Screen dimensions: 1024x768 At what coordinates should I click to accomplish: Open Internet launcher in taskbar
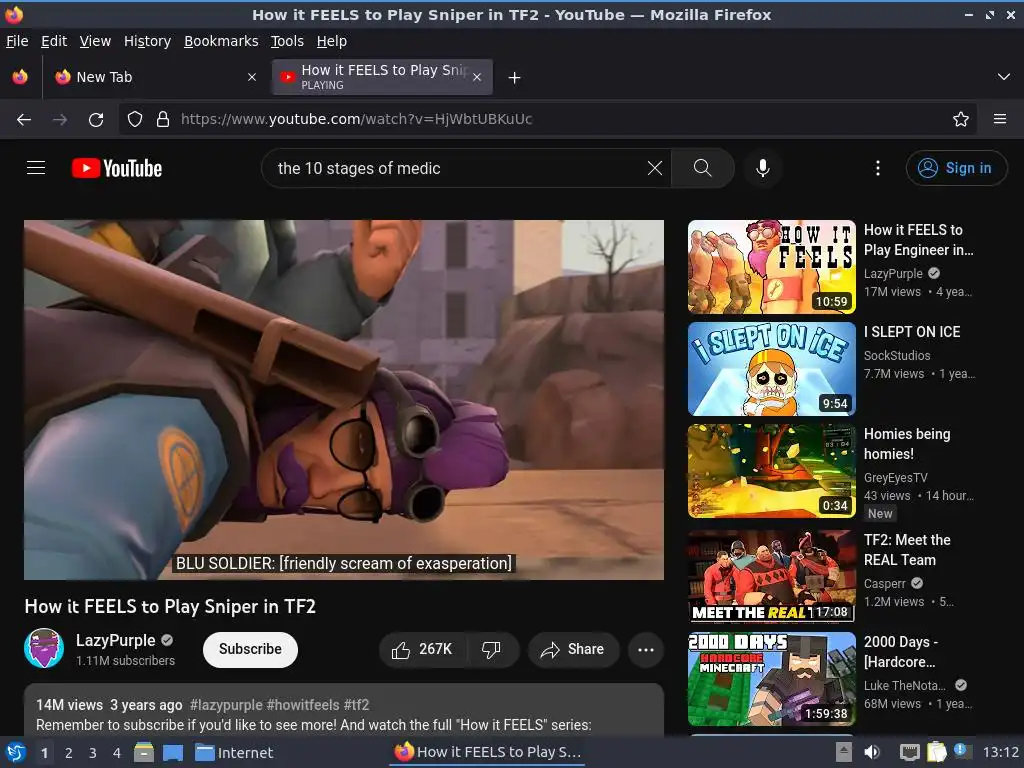(234, 752)
